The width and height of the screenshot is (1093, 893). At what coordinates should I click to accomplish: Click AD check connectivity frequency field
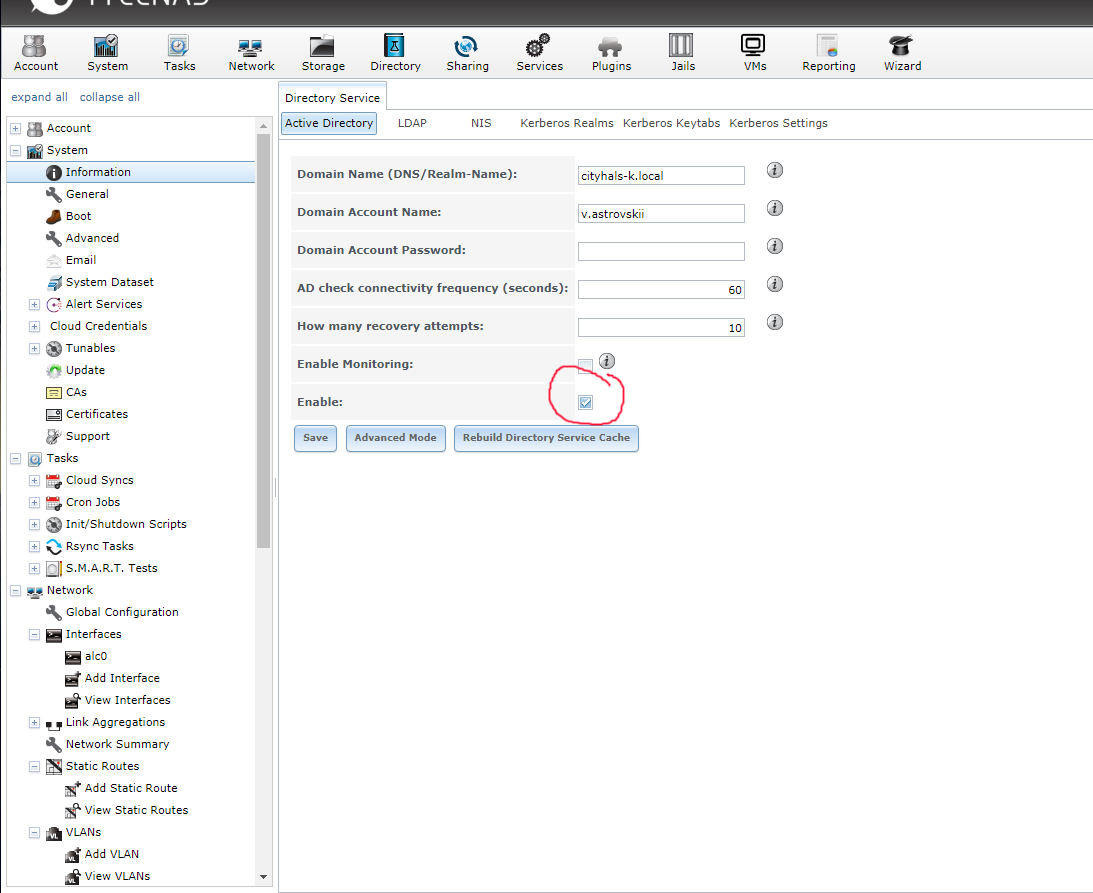click(x=661, y=289)
